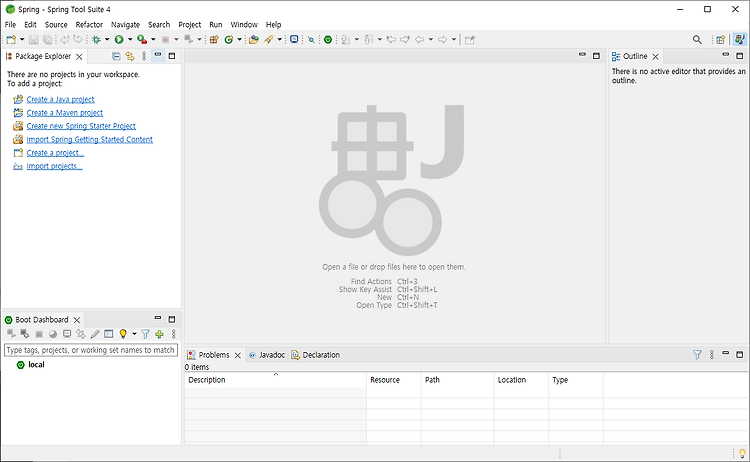This screenshot has height=462, width=750.
Task: Open the Navigate menu
Action: [125, 24]
